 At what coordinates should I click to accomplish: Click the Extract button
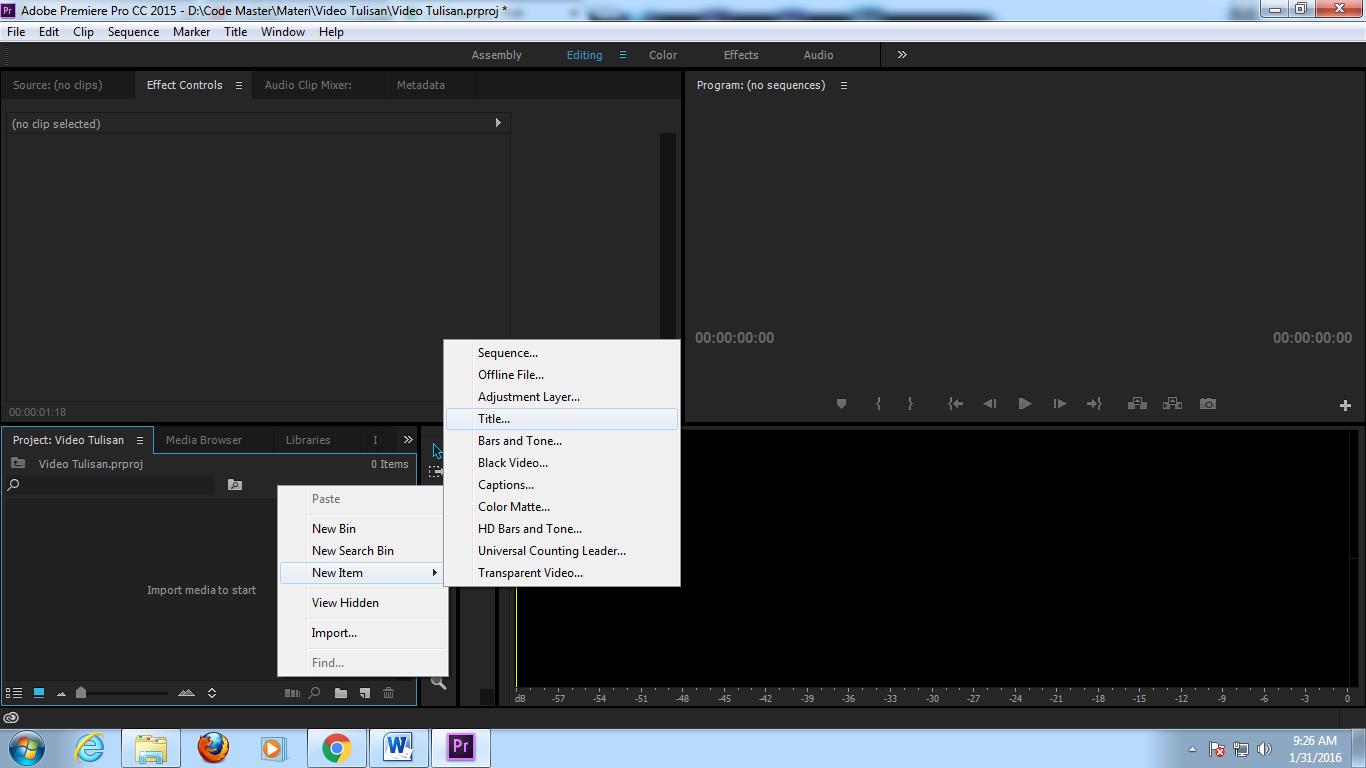point(1172,404)
